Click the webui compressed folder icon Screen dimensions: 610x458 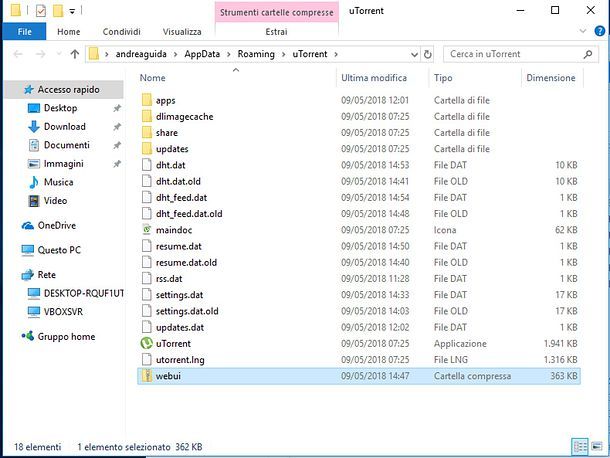click(x=147, y=376)
